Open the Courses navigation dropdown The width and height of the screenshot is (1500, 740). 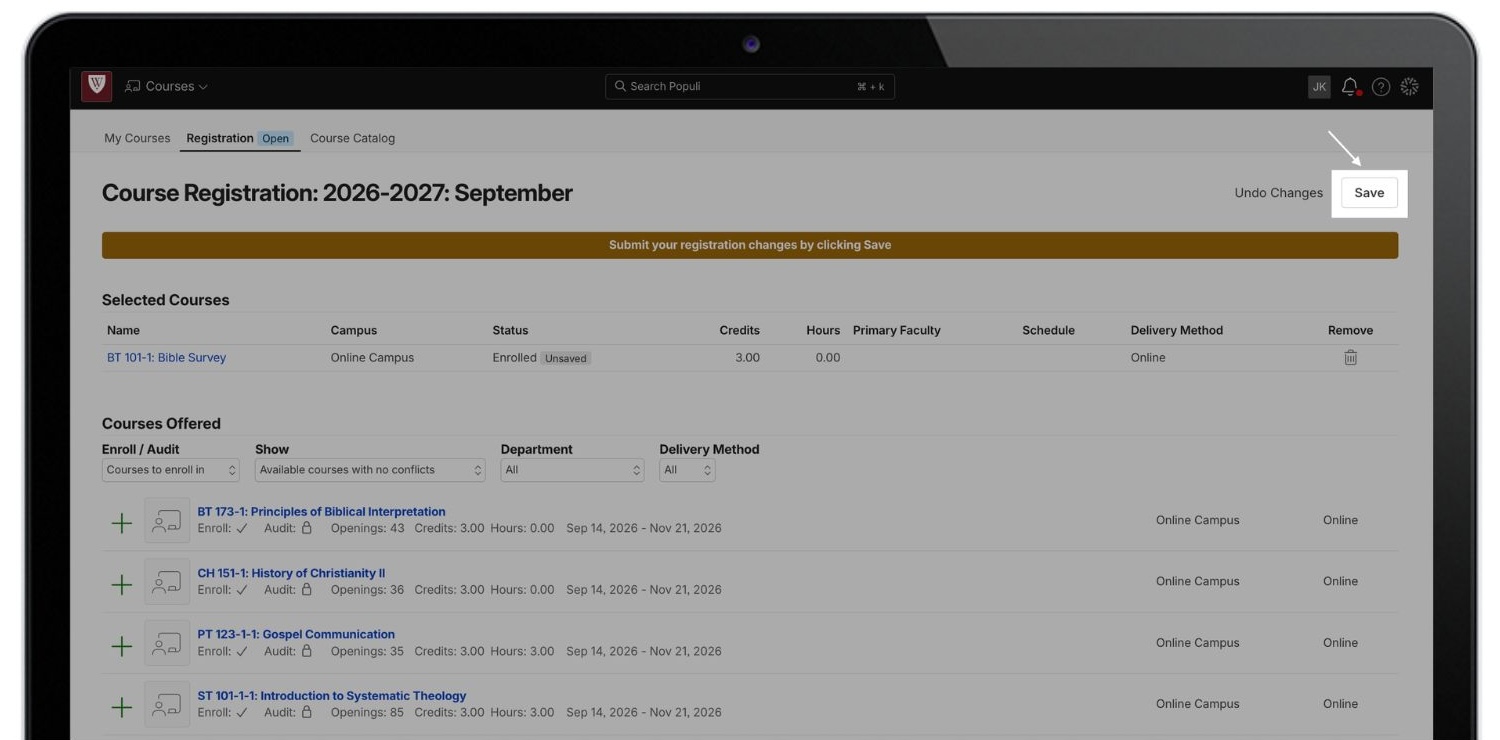tap(167, 86)
